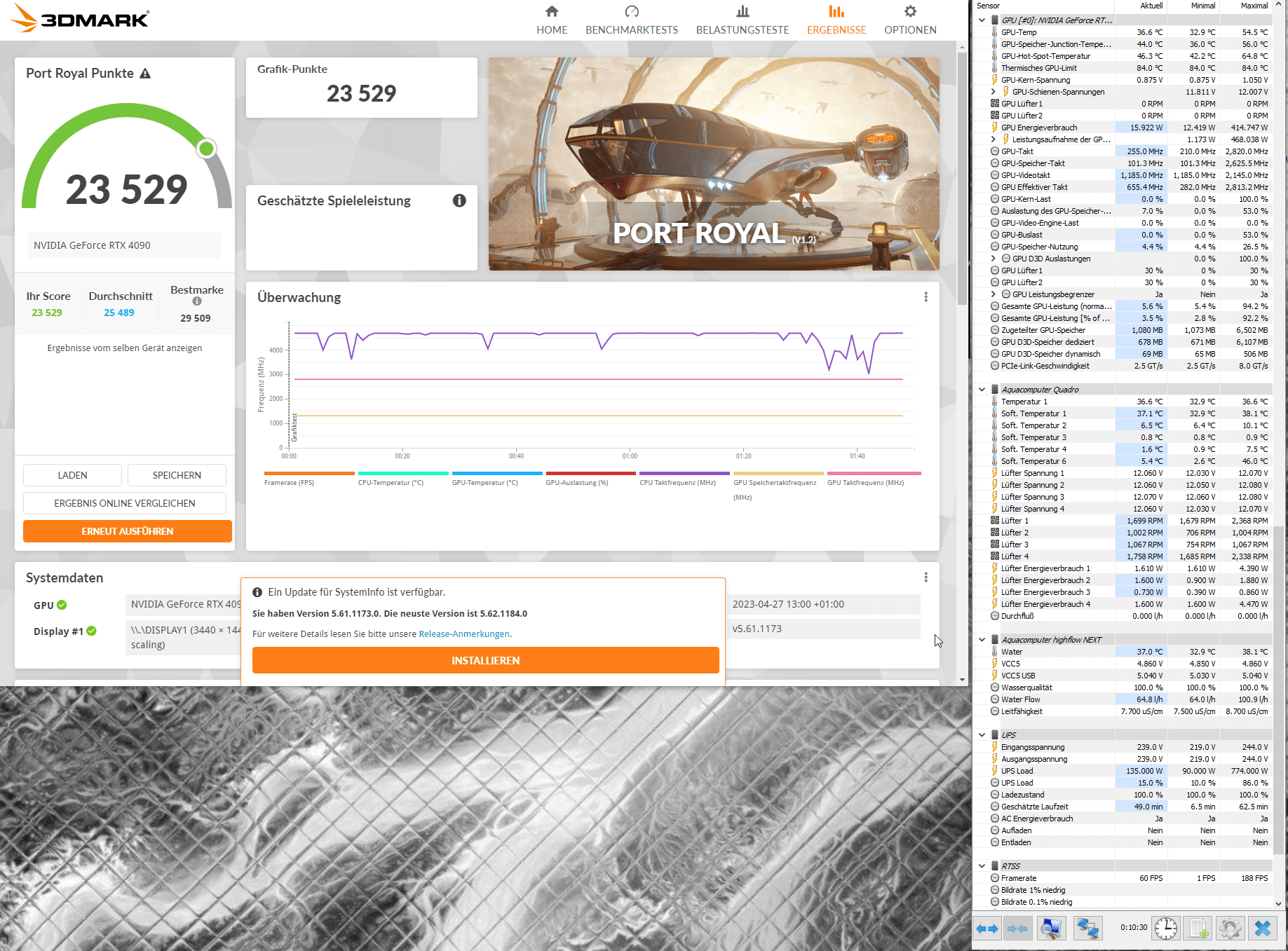Select the GPU Energieverbrauch sensor row
1288x951 pixels.
click(1123, 128)
